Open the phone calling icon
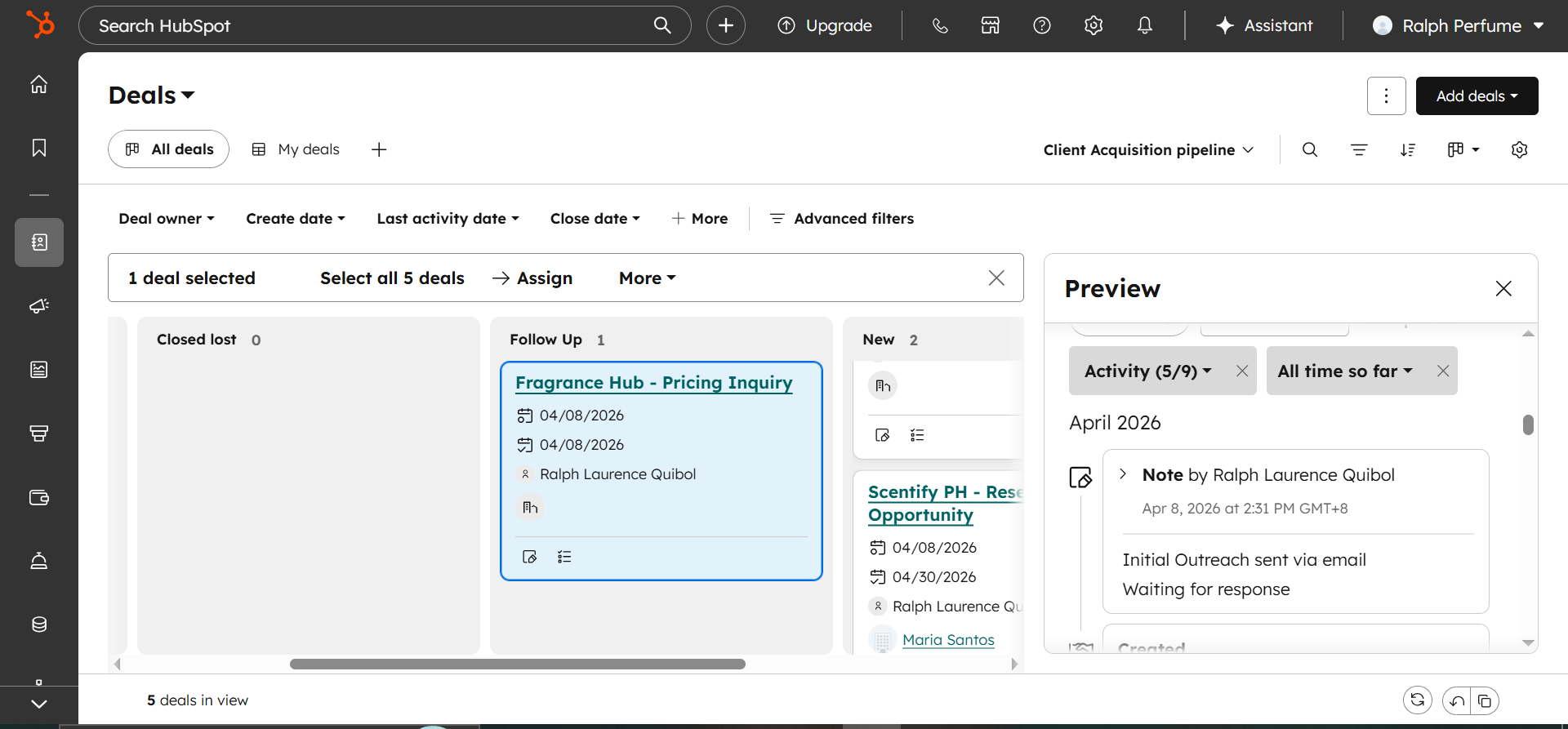The image size is (1568, 729). pos(940,25)
